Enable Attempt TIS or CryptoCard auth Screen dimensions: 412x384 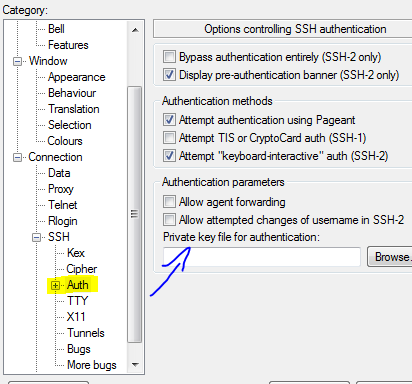click(x=169, y=138)
